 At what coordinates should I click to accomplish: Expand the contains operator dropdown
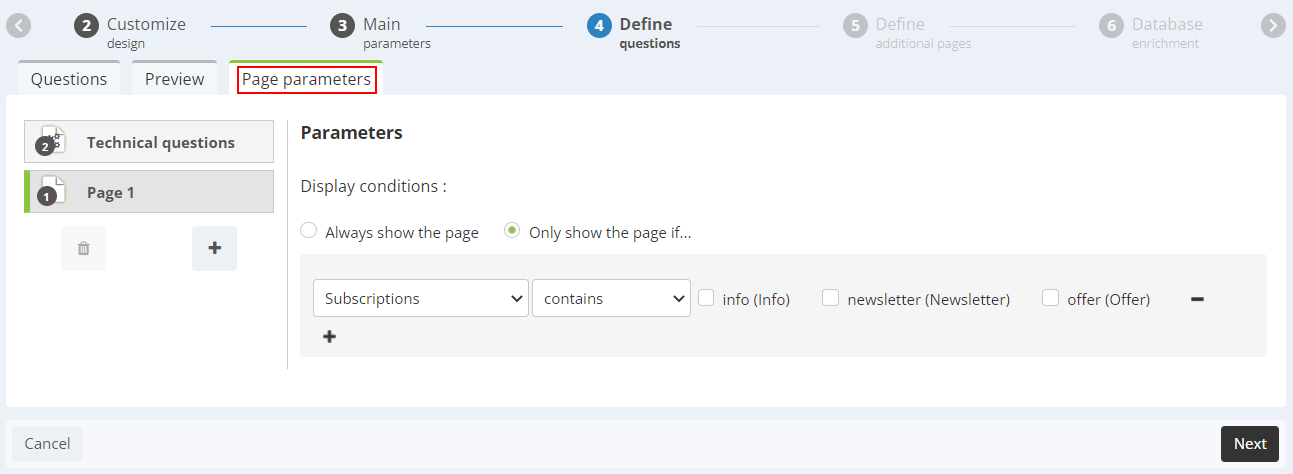point(611,298)
